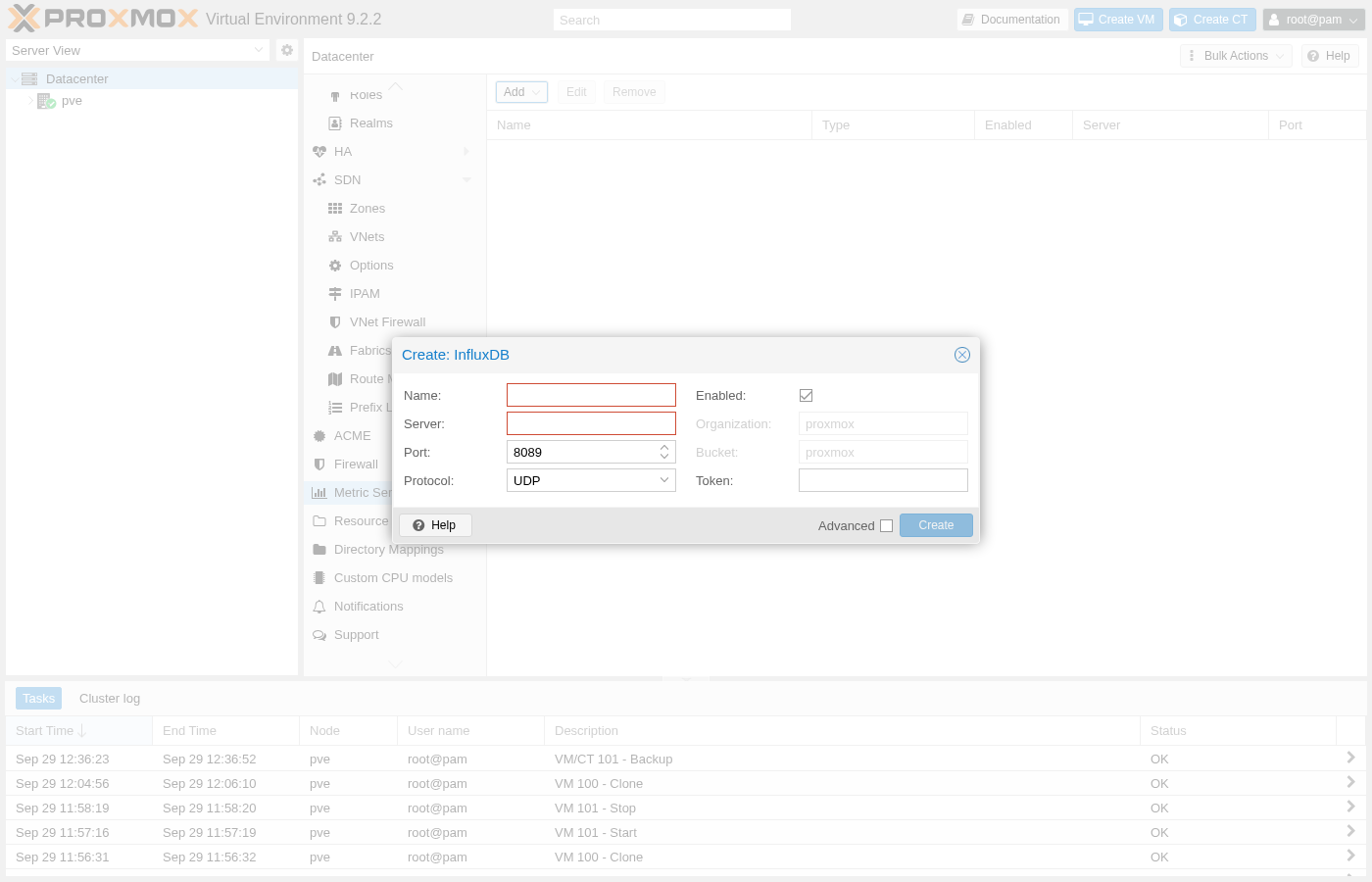Select the VM 101 - Start task row
The image size is (1372, 882).
[x=686, y=833]
